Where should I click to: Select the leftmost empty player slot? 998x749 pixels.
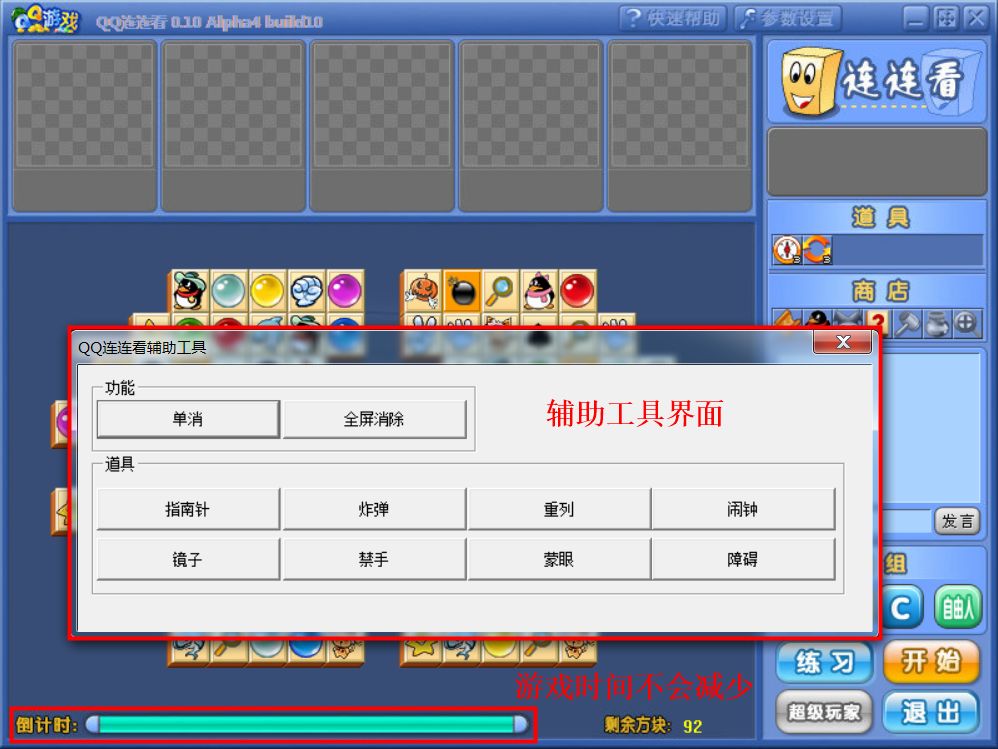[x=85, y=126]
